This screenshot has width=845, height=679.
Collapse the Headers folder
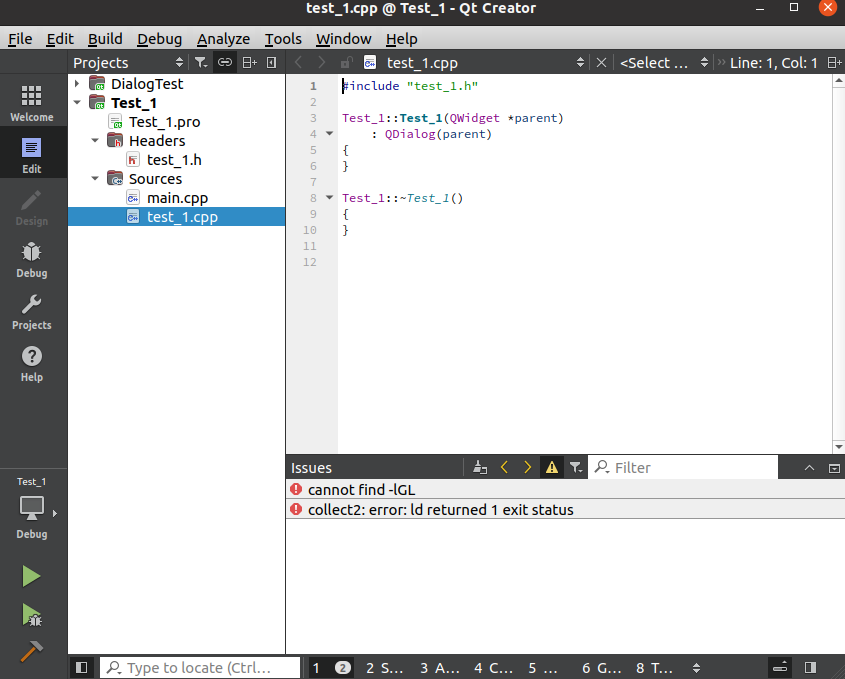94,140
